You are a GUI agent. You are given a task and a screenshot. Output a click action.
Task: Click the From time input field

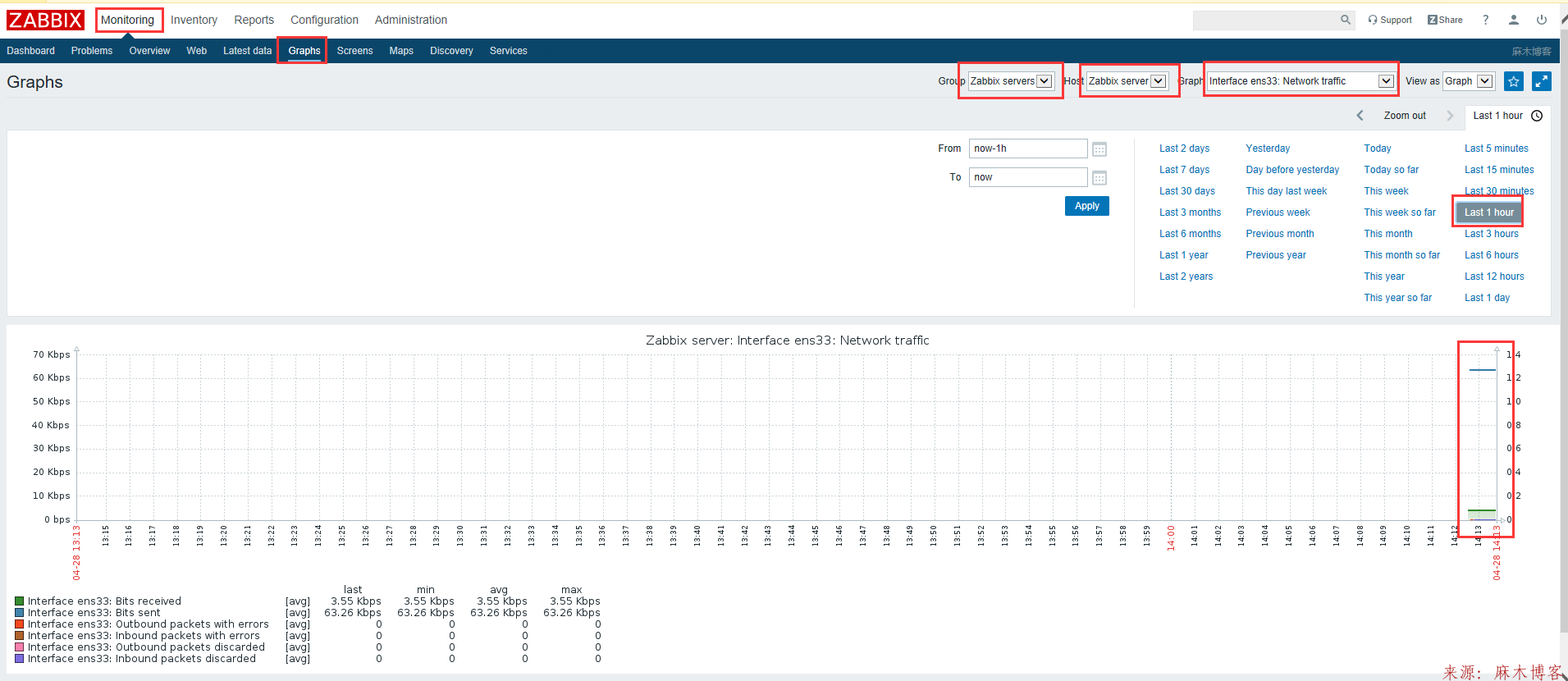(x=1028, y=149)
